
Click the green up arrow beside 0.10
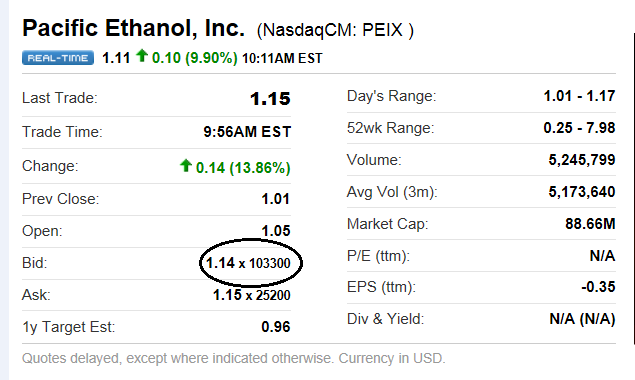[x=142, y=56]
